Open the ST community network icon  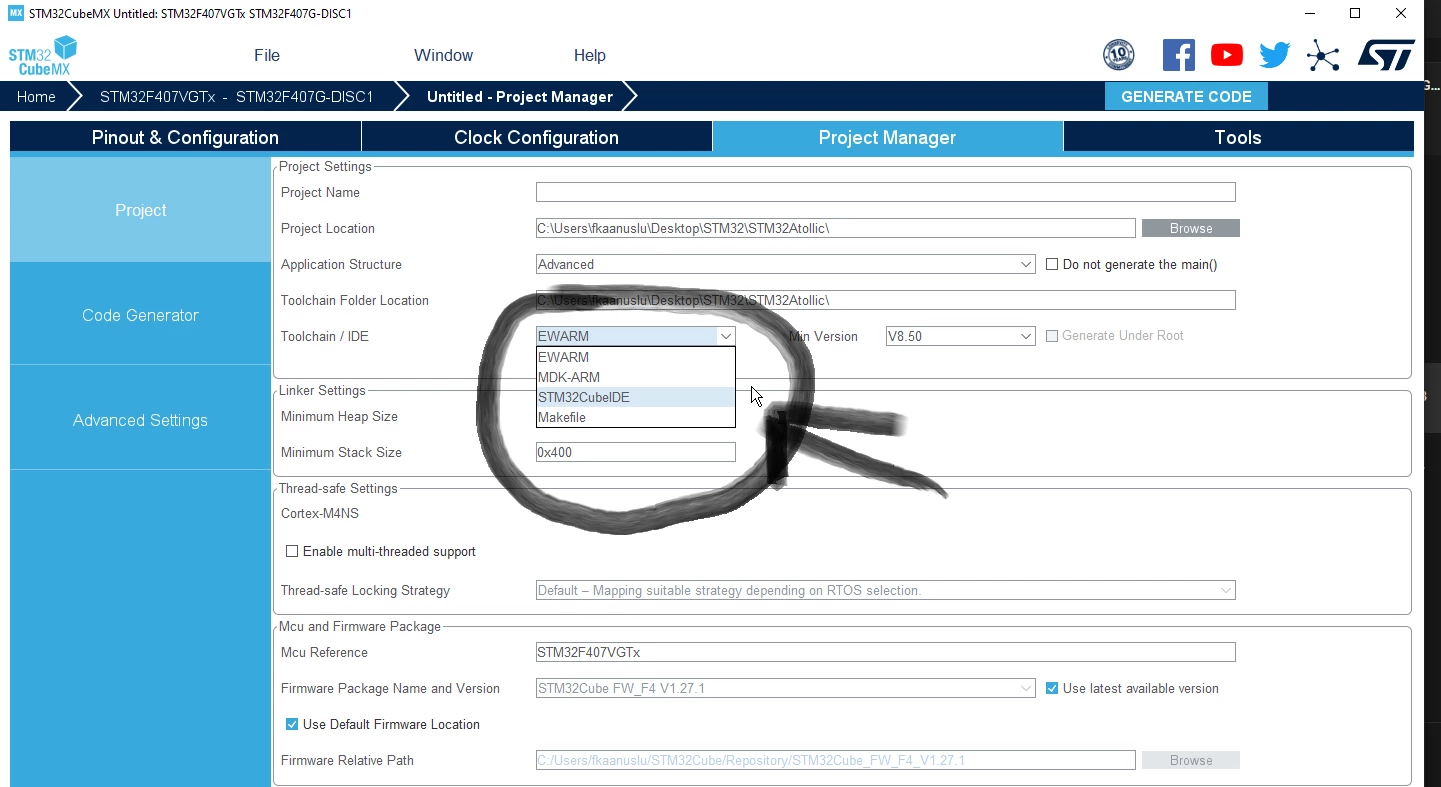click(1323, 55)
